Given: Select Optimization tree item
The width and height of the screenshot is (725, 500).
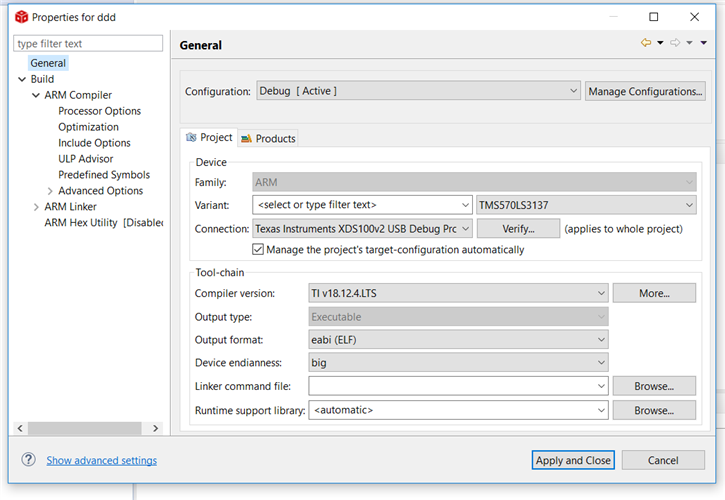Looking at the screenshot, I should click(x=88, y=127).
